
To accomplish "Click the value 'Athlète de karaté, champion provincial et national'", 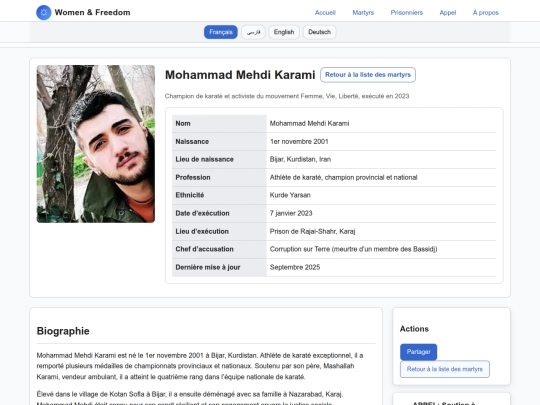I will point(343,177).
